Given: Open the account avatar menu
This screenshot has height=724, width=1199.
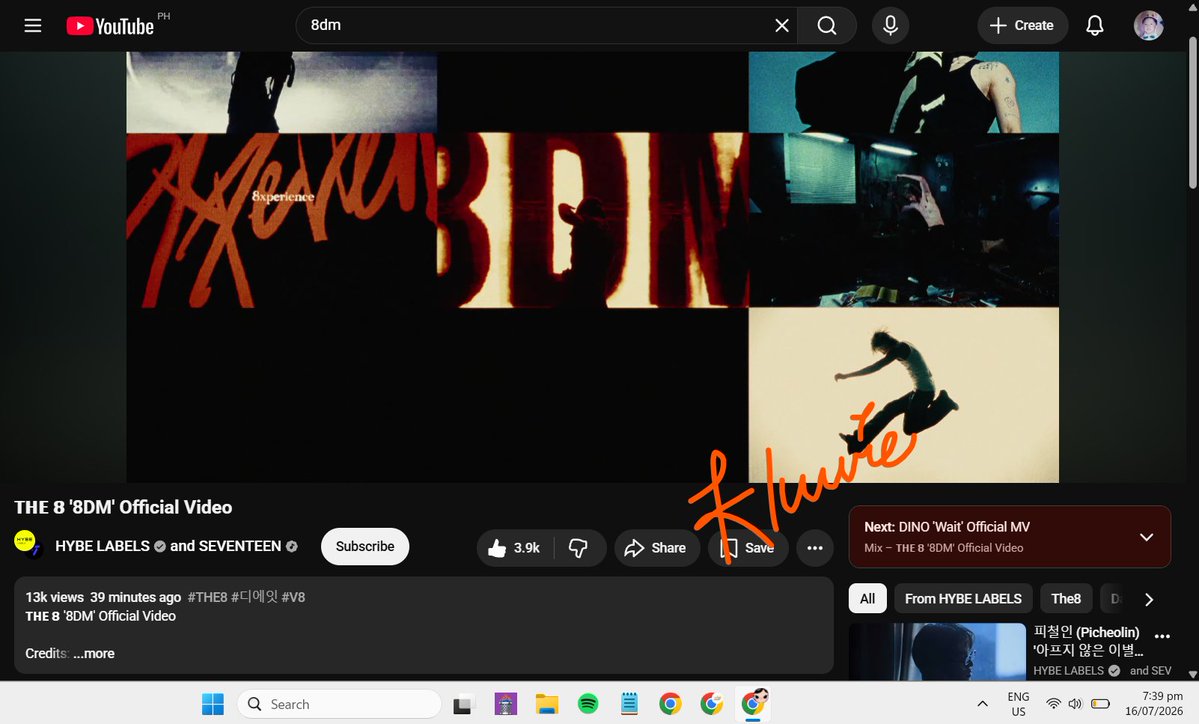Looking at the screenshot, I should coord(1148,25).
